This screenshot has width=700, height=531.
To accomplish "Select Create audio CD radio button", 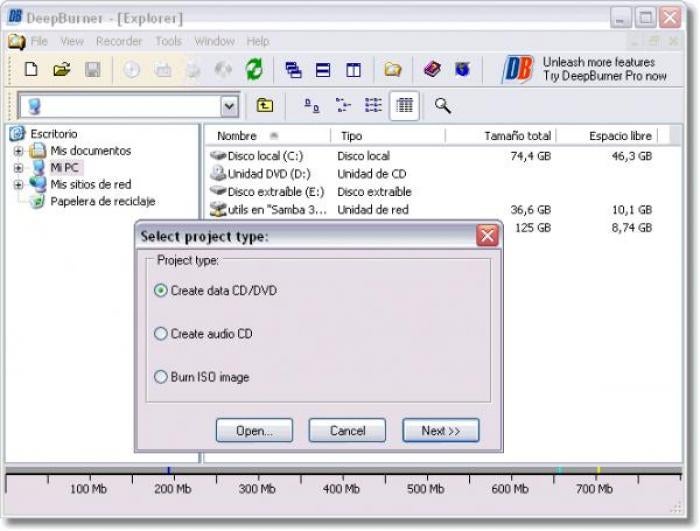I will click(x=161, y=334).
